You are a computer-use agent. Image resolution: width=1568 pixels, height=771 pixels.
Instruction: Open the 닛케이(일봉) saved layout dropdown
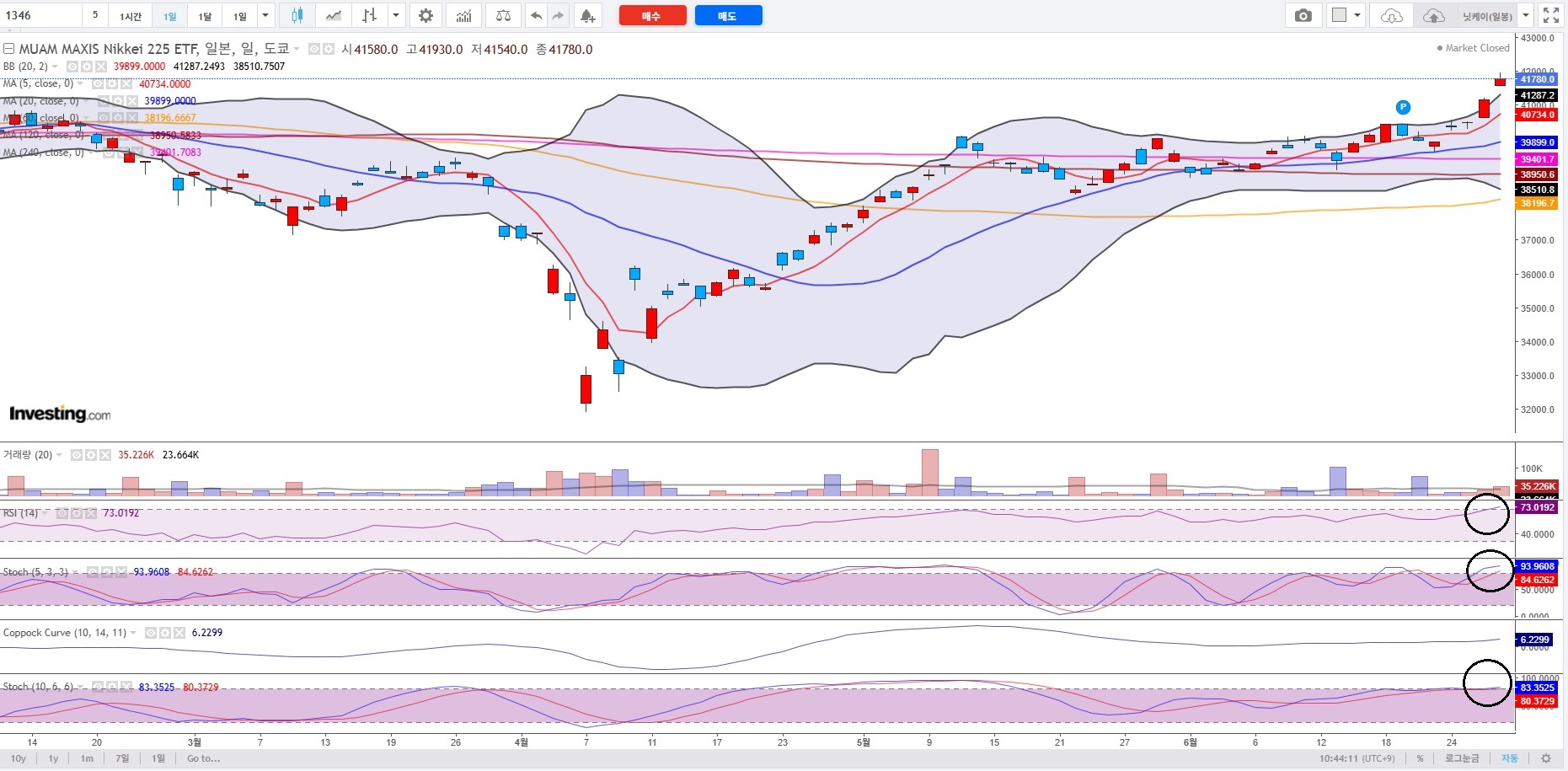[1526, 15]
